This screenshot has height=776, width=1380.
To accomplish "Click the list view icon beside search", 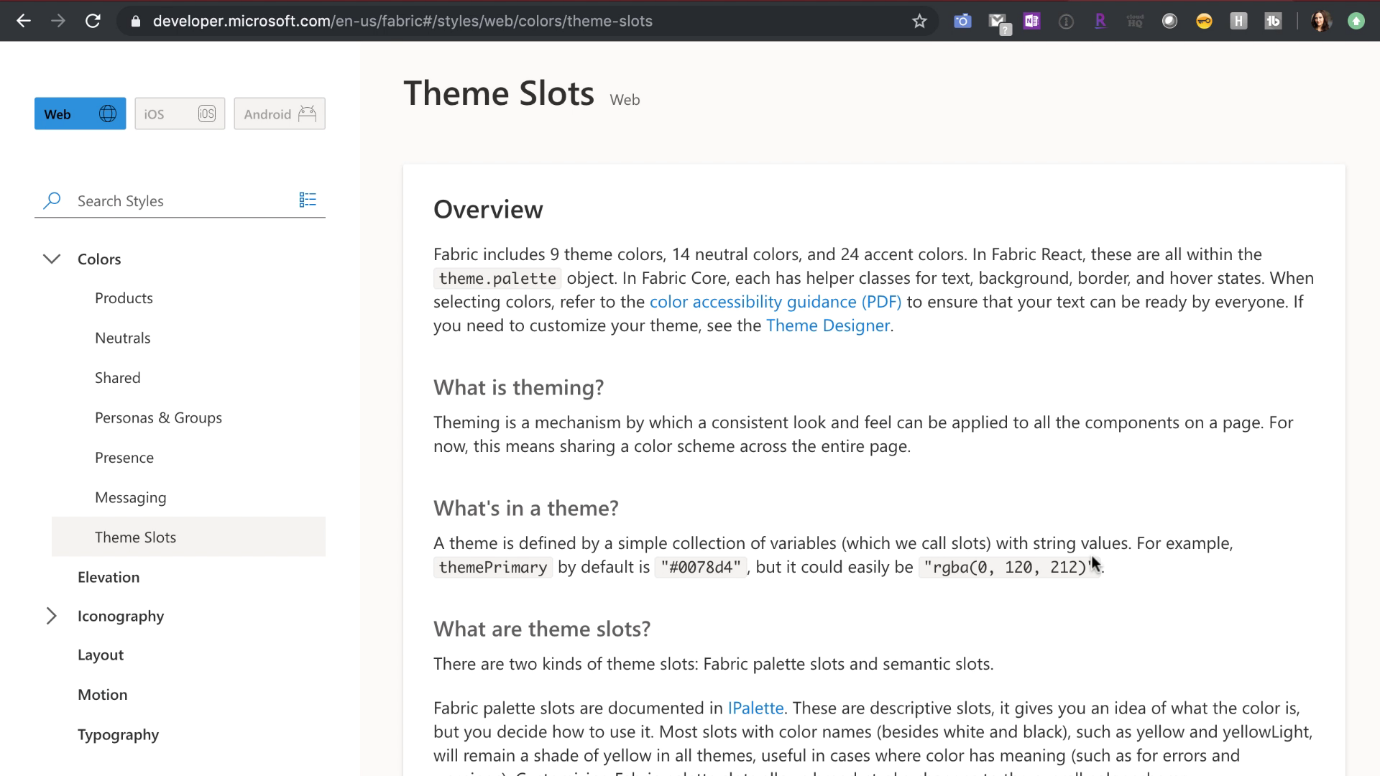I will pos(308,200).
